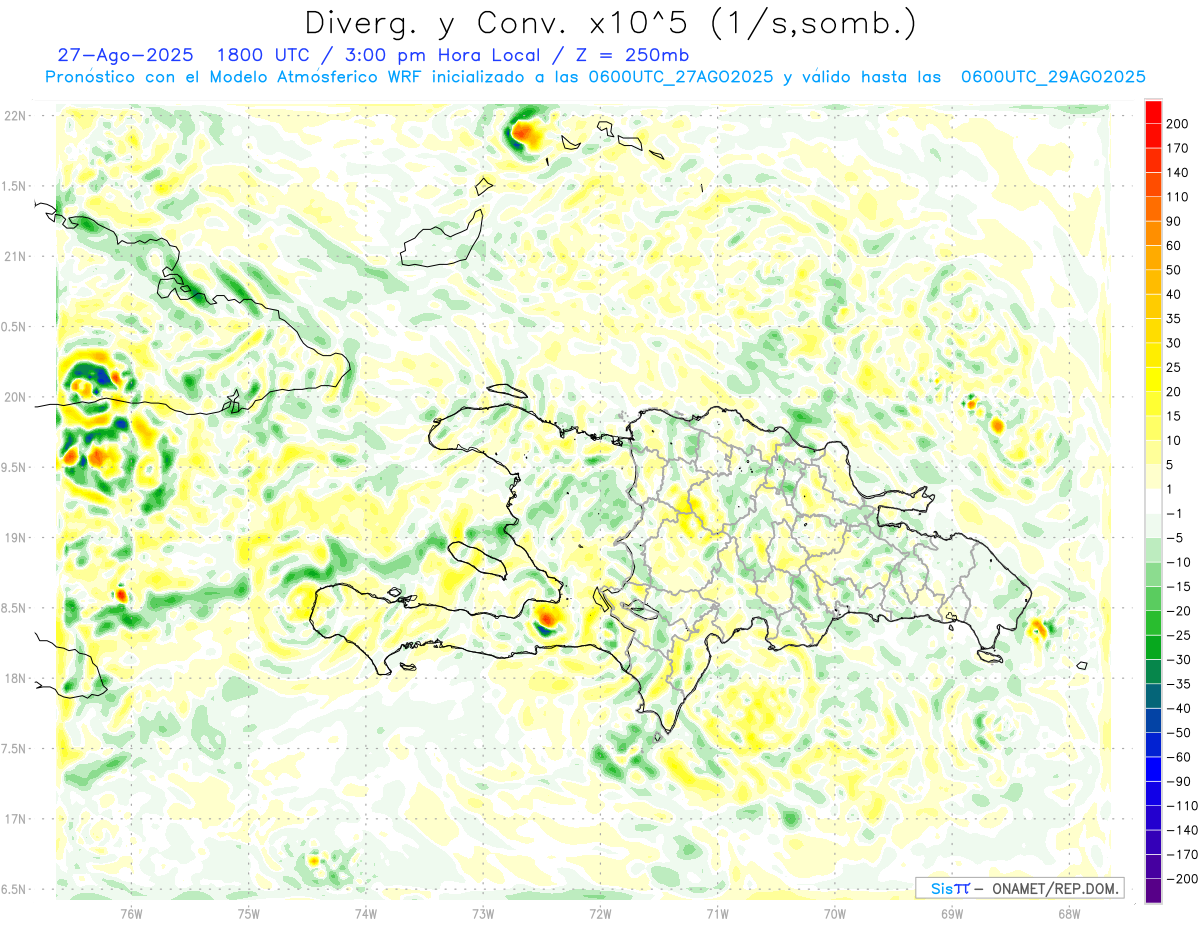Viewport: 1200px width, 927px height.
Task: Click the "74W" longitude label
Action: tap(366, 913)
